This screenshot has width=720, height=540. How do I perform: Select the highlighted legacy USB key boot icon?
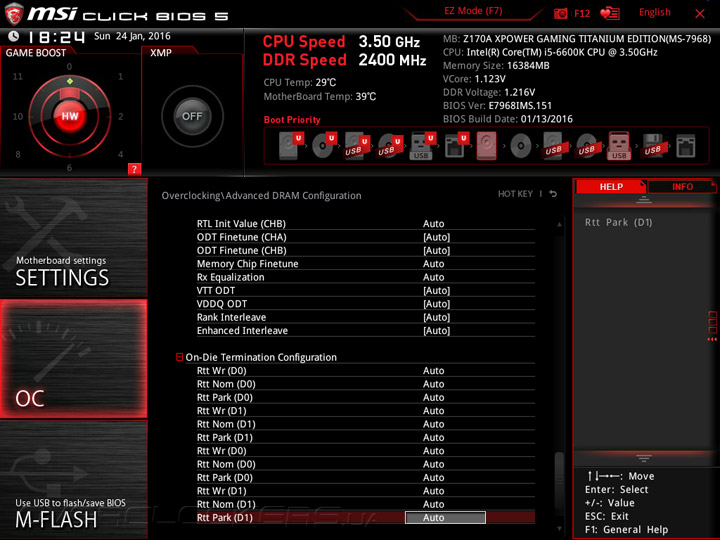pos(619,146)
